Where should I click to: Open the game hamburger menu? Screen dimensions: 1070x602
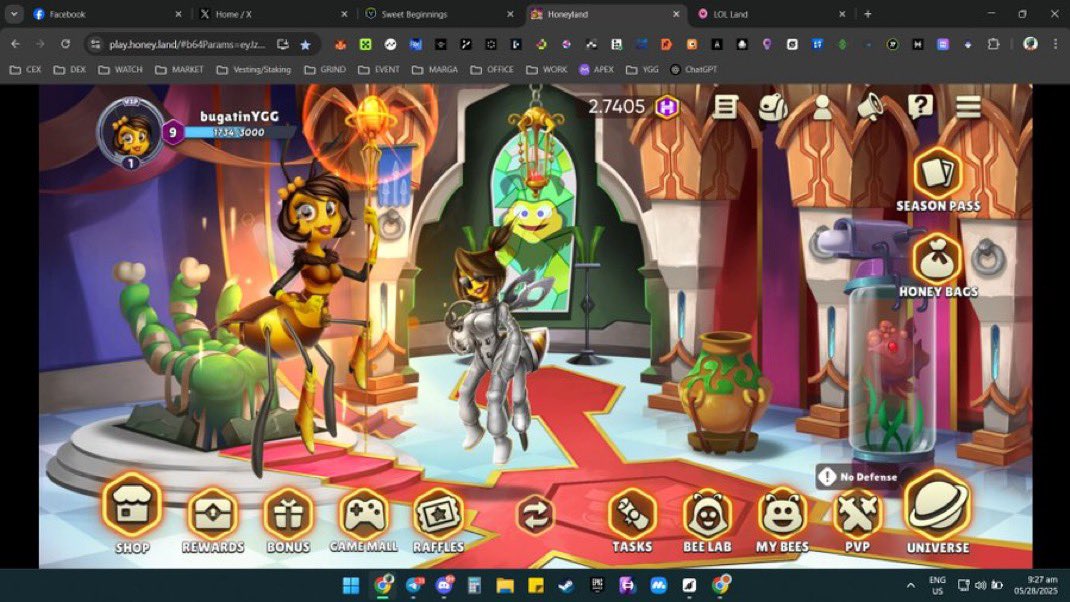coord(968,107)
